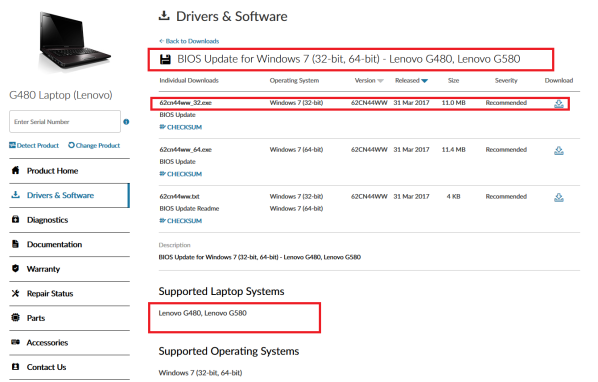The width and height of the screenshot is (598, 382).
Task: Download the 62cn44ww_64.exe file
Action: coord(559,150)
